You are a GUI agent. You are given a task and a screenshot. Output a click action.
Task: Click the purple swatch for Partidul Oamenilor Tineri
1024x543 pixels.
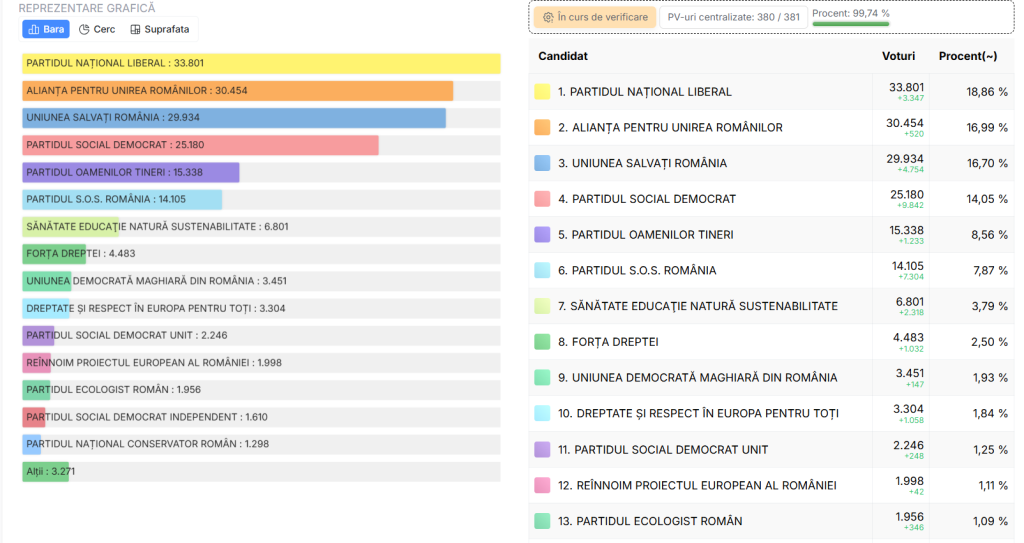point(542,235)
